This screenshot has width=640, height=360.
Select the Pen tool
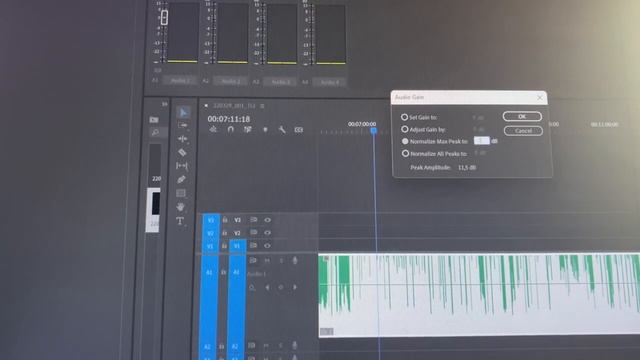(x=181, y=179)
